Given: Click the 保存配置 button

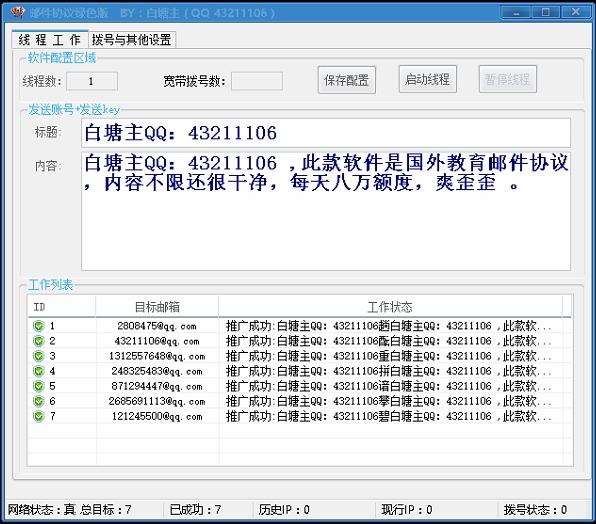Looking at the screenshot, I should tap(347, 80).
